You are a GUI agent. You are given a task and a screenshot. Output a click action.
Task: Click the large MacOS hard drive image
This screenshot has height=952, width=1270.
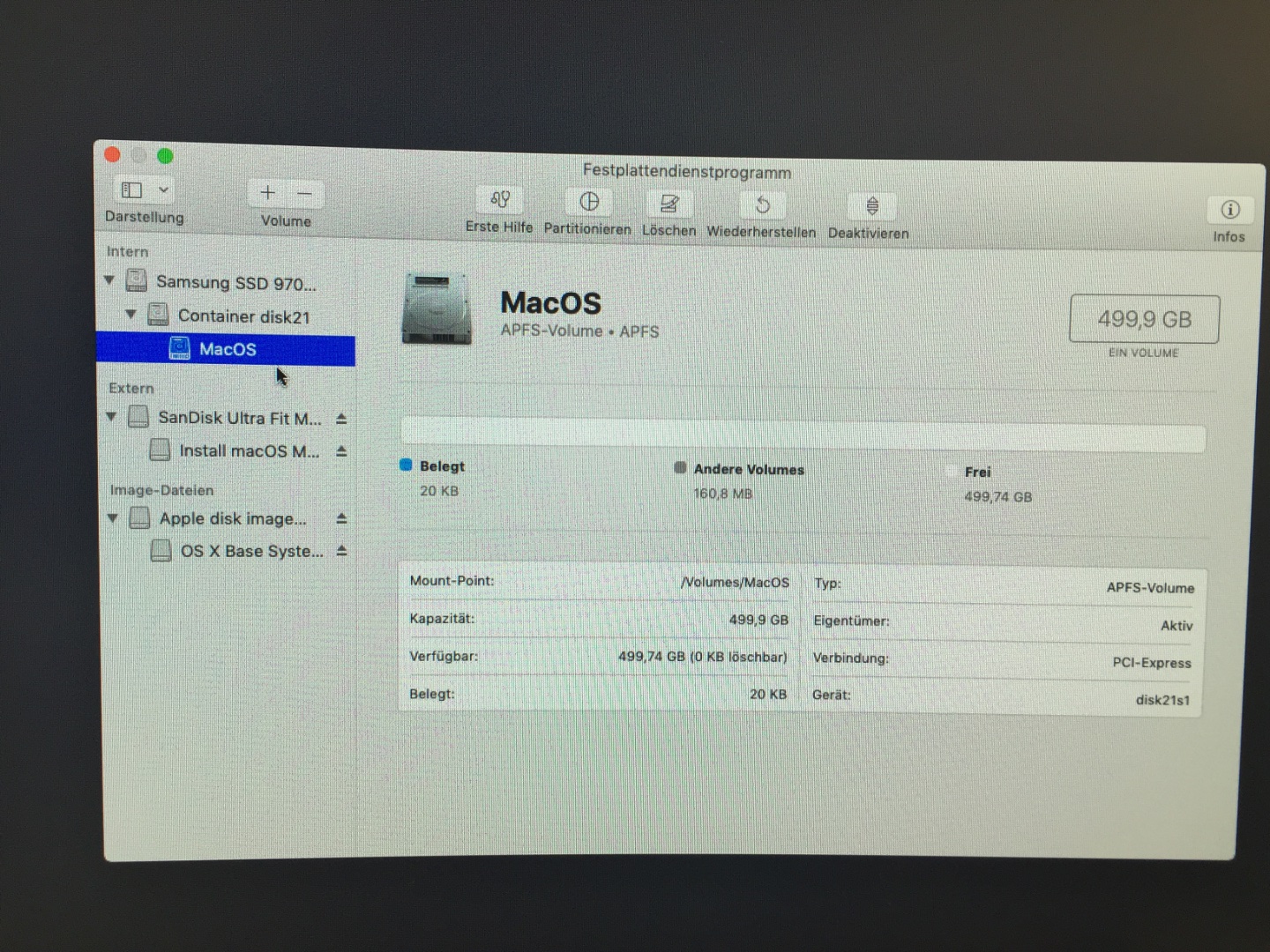coord(437,309)
